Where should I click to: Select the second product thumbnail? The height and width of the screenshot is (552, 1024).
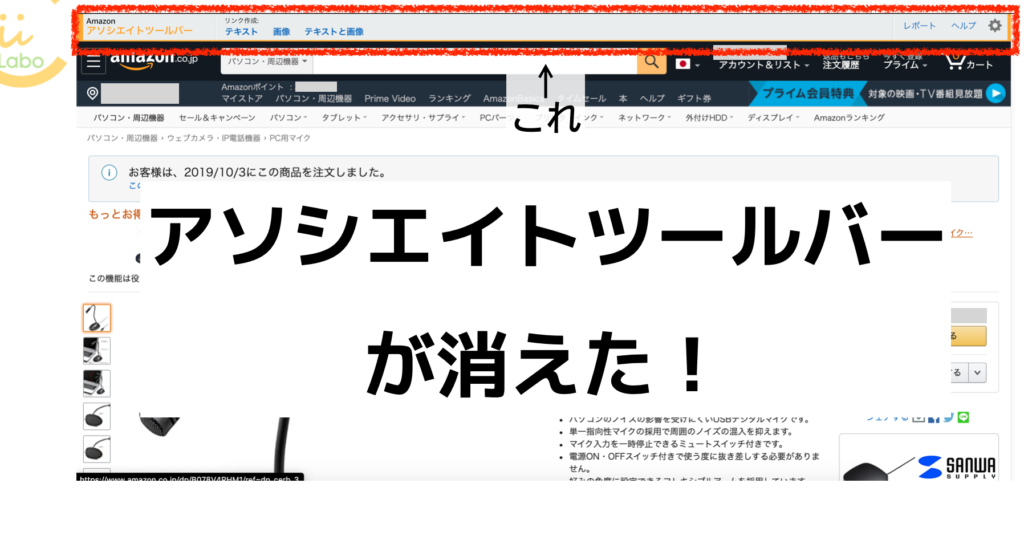tap(97, 351)
